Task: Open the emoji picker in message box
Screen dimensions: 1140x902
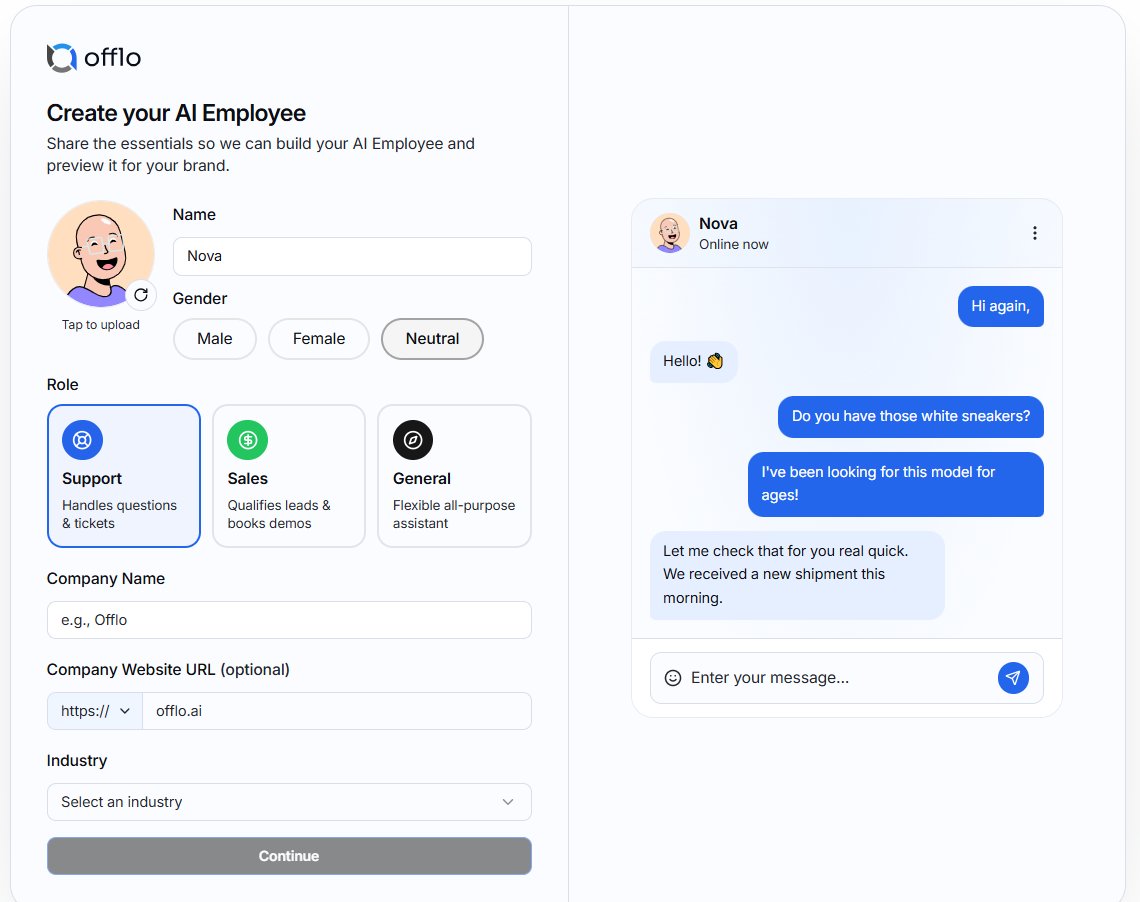Action: tap(673, 678)
